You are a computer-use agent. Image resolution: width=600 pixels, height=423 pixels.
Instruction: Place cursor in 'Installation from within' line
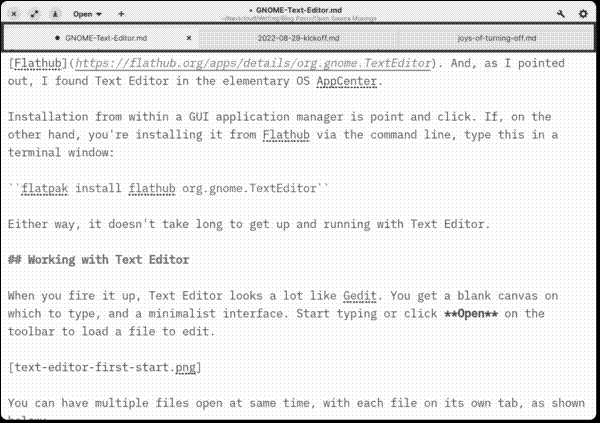(x=279, y=117)
